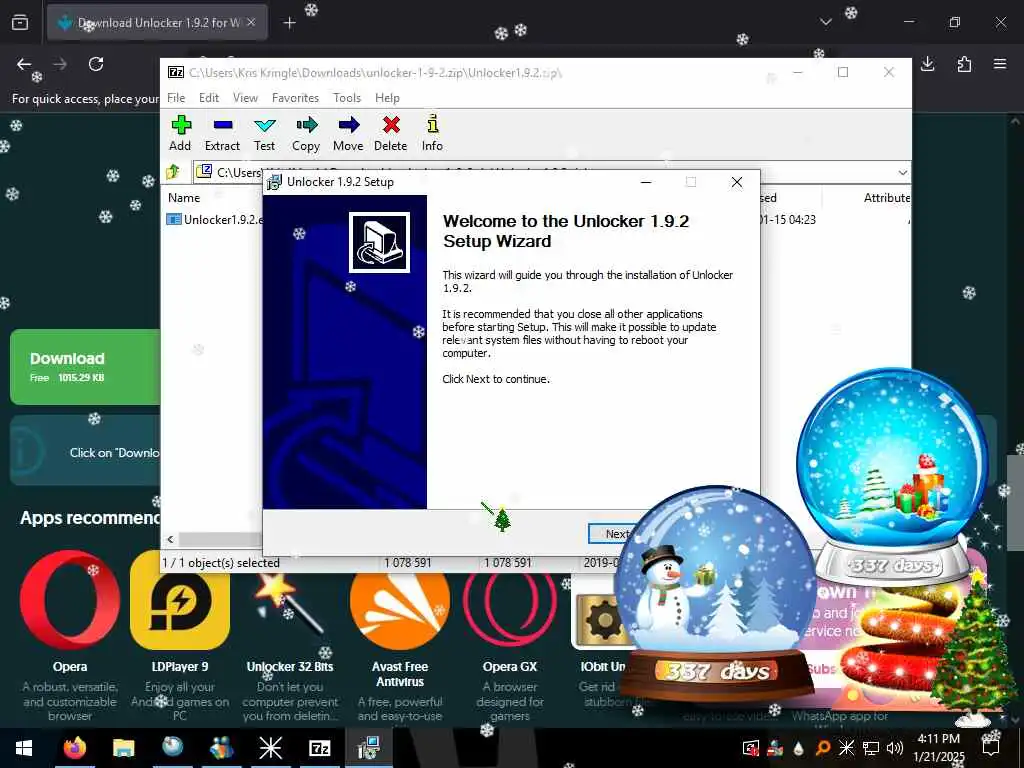Click the snowflake app on the taskbar
1024x768 pixels.
pos(270,748)
